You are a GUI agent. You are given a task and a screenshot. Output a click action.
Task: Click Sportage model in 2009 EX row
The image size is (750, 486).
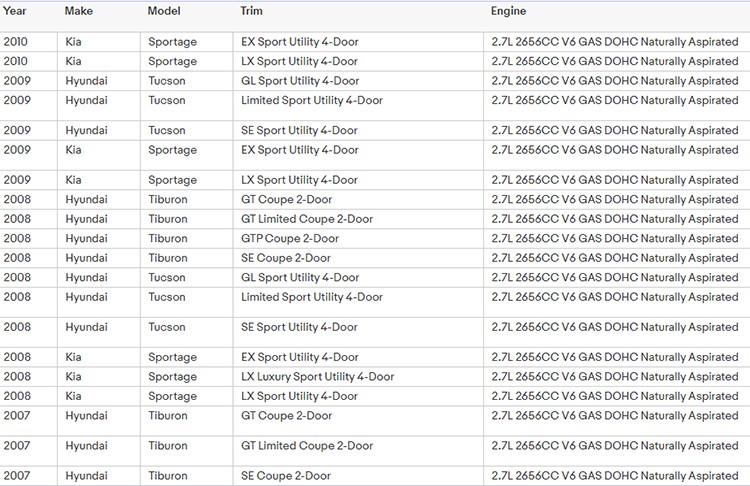coord(172,150)
